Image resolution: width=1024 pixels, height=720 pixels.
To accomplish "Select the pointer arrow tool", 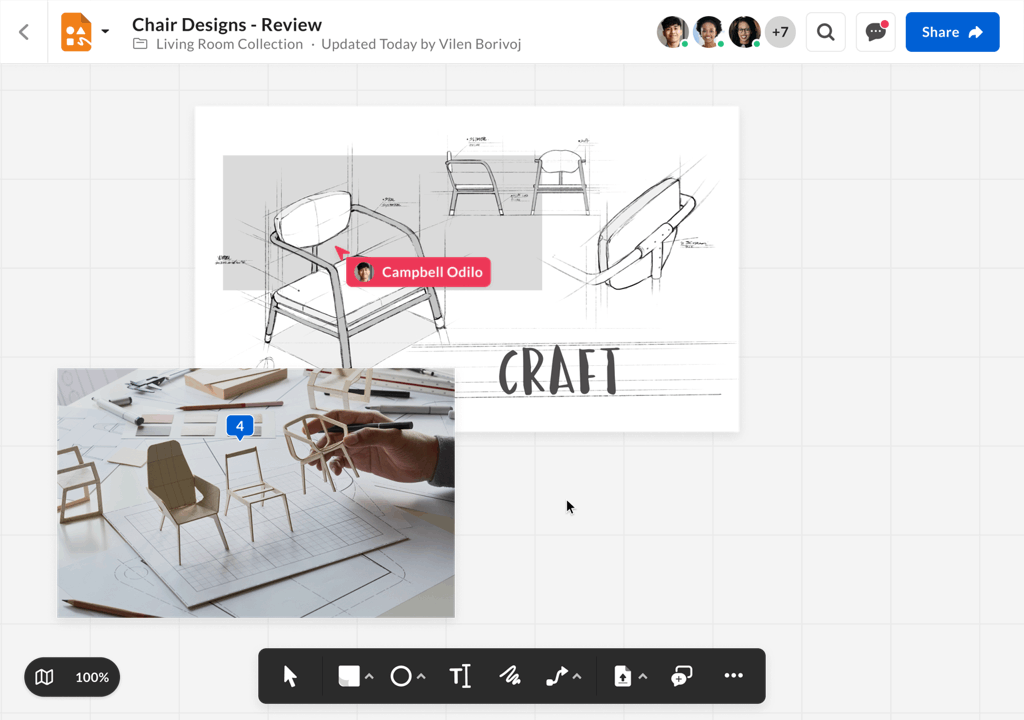I will click(x=290, y=676).
